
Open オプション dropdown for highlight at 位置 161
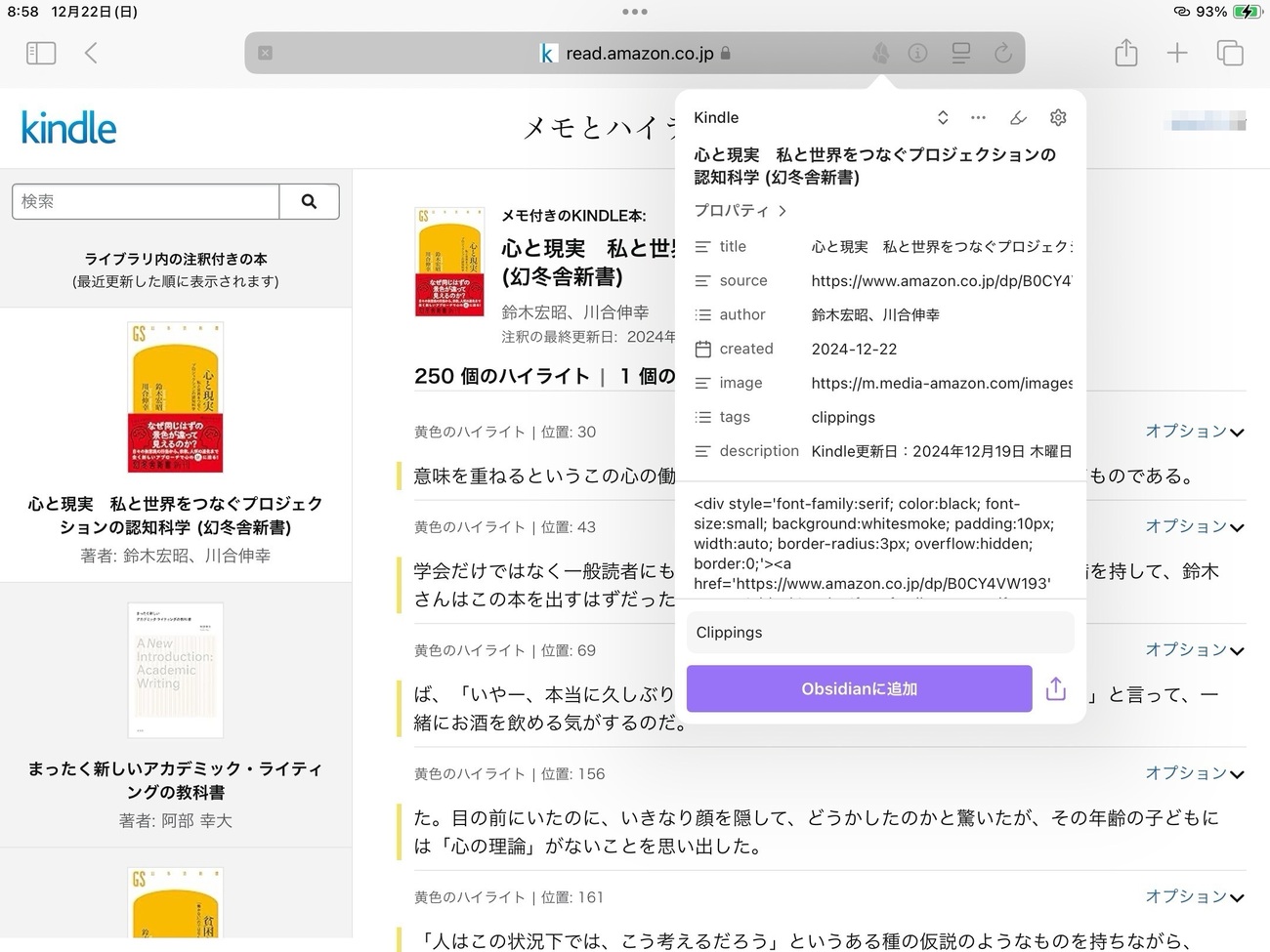coord(1195,896)
